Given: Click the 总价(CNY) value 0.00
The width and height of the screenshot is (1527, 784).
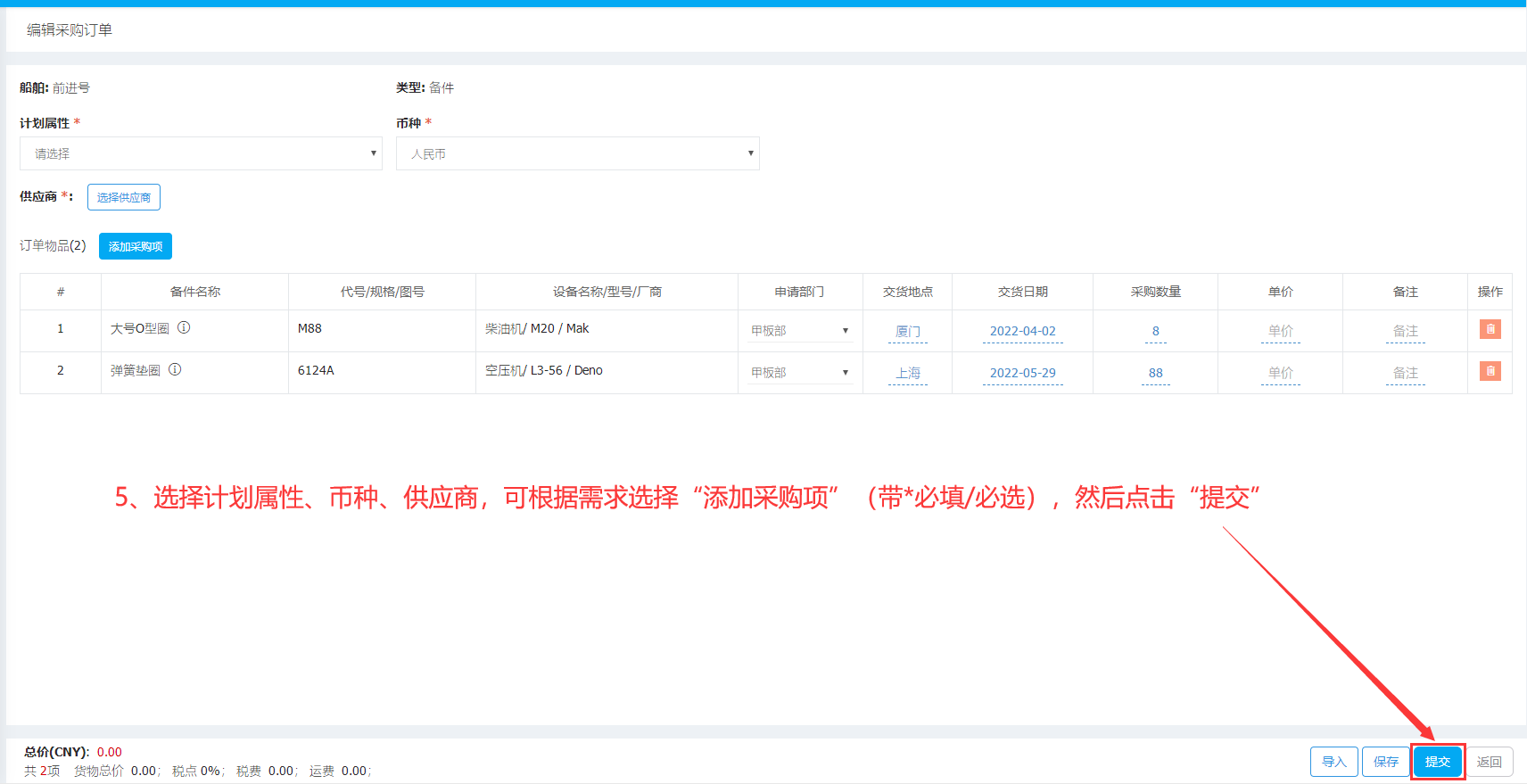Looking at the screenshot, I should (110, 752).
